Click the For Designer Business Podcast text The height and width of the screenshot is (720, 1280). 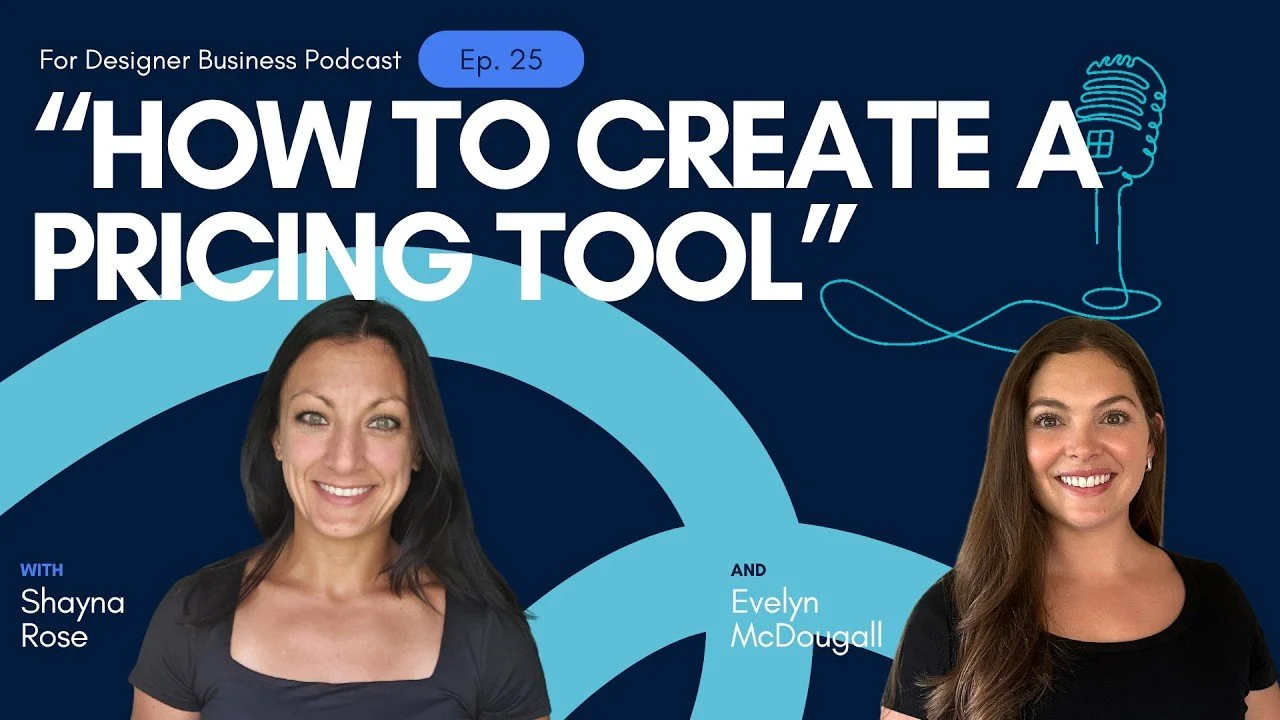tap(220, 60)
